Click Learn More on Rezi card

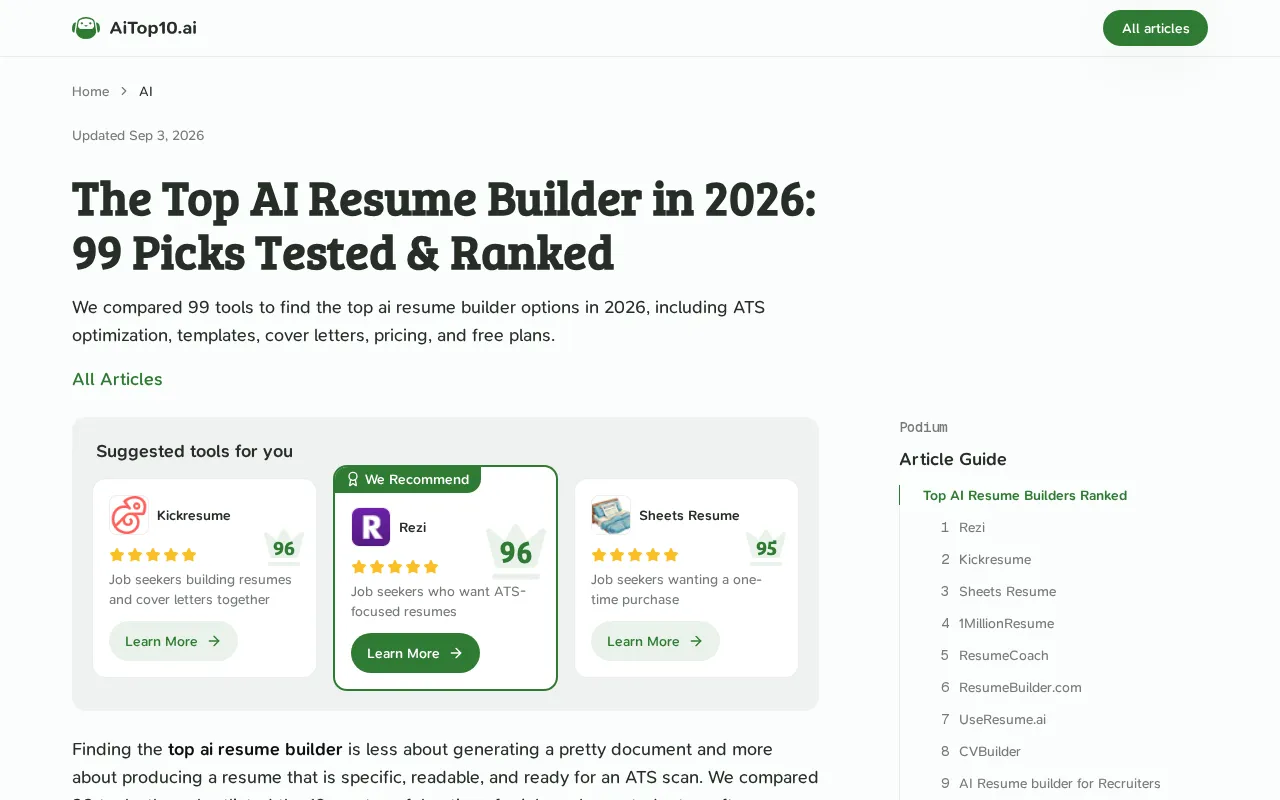click(x=415, y=653)
